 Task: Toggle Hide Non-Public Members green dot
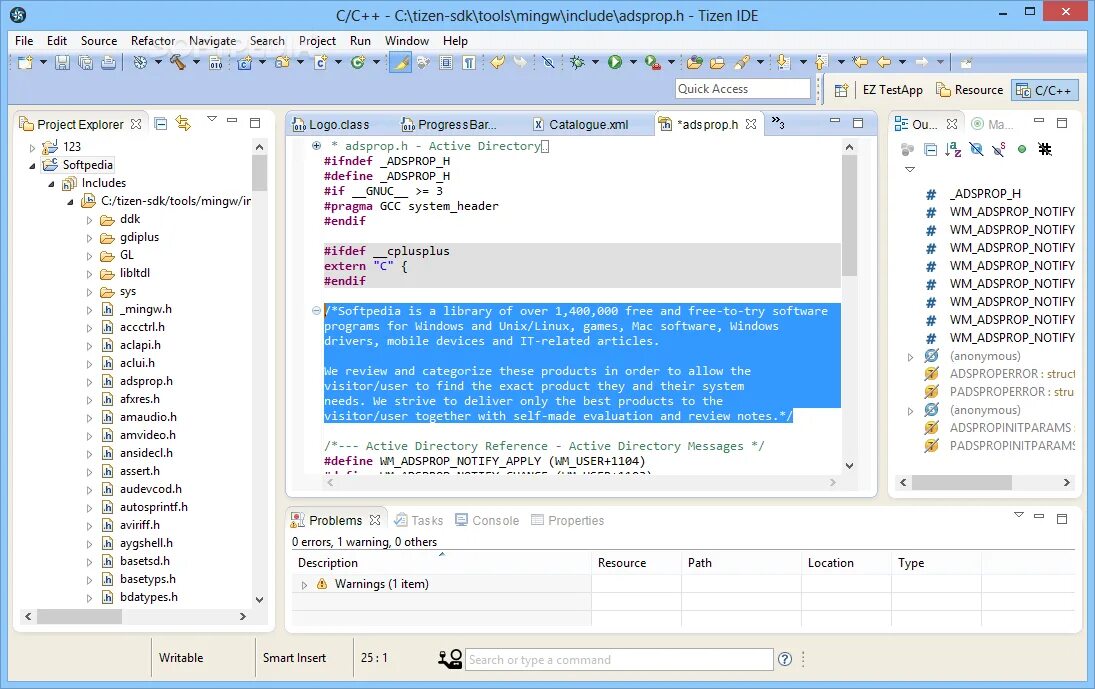click(1022, 149)
